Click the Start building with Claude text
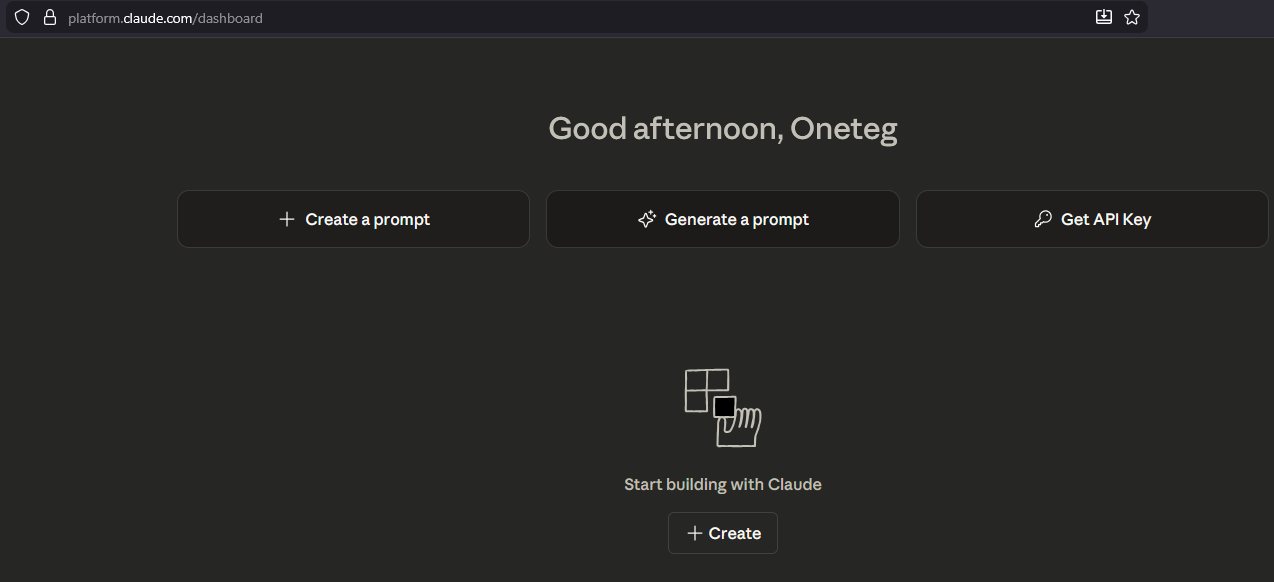Image resolution: width=1274 pixels, height=582 pixels. pos(722,484)
